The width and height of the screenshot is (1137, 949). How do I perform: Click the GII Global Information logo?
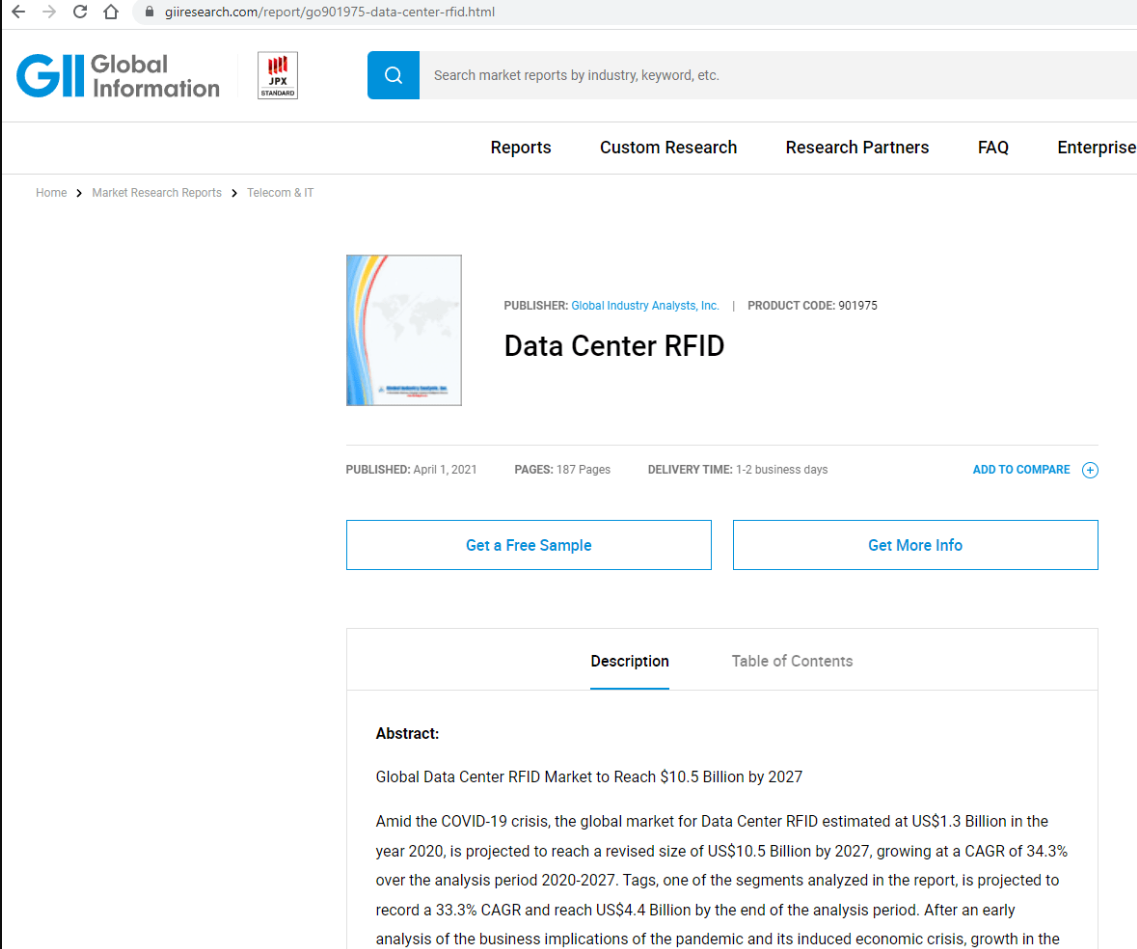pyautogui.click(x=117, y=75)
